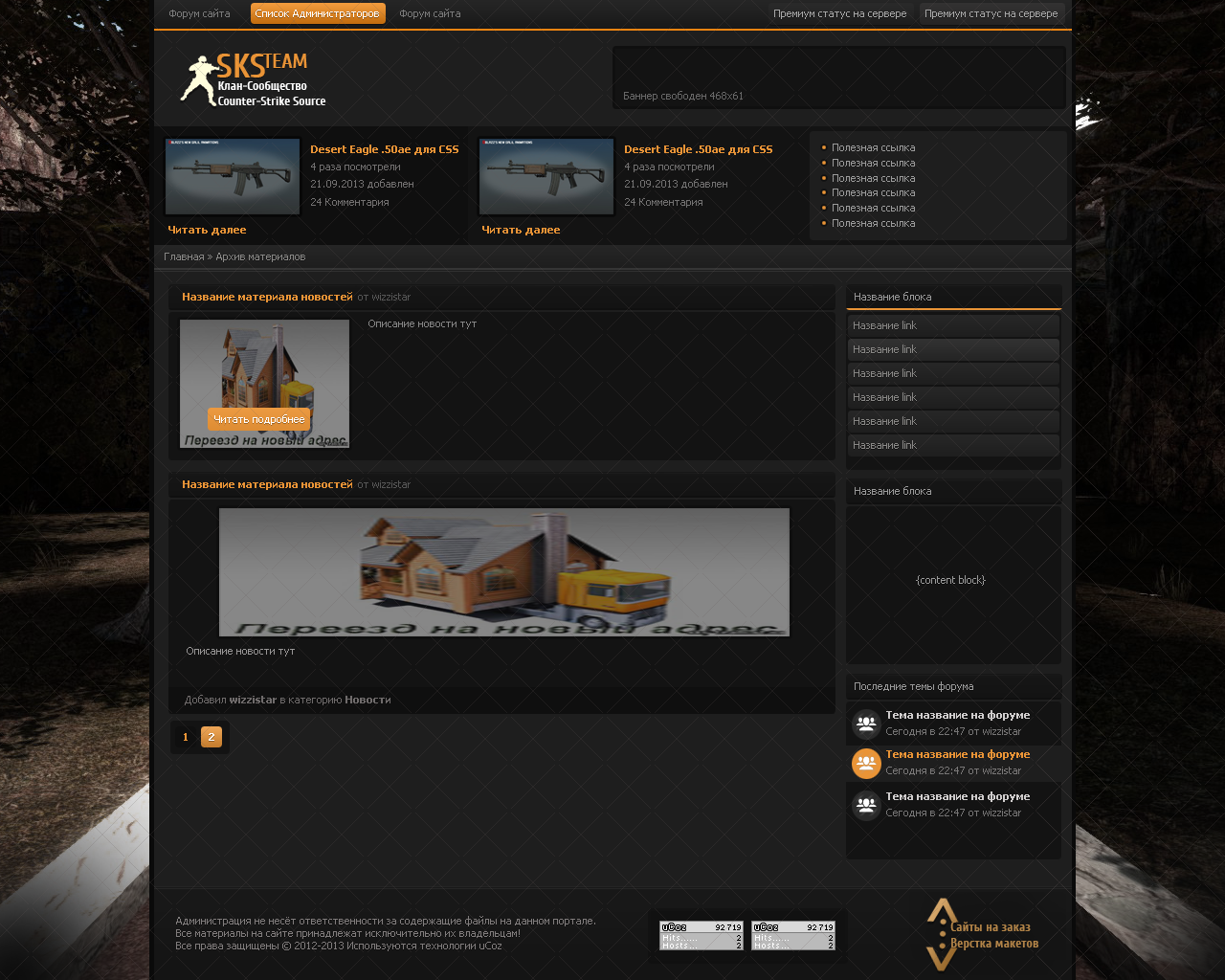1225x980 pixels.
Task: Click the first Название link sidebar item
Action: tap(953, 325)
